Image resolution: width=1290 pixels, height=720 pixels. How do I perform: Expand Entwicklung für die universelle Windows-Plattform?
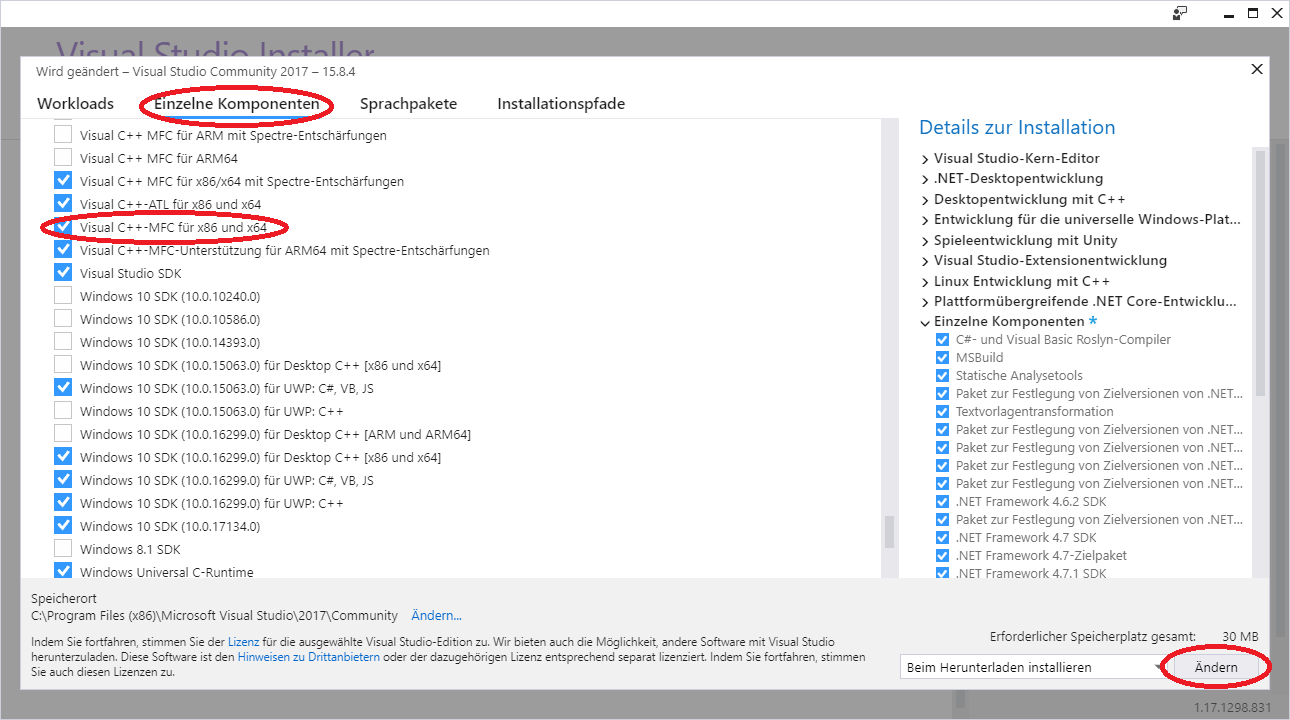(925, 220)
